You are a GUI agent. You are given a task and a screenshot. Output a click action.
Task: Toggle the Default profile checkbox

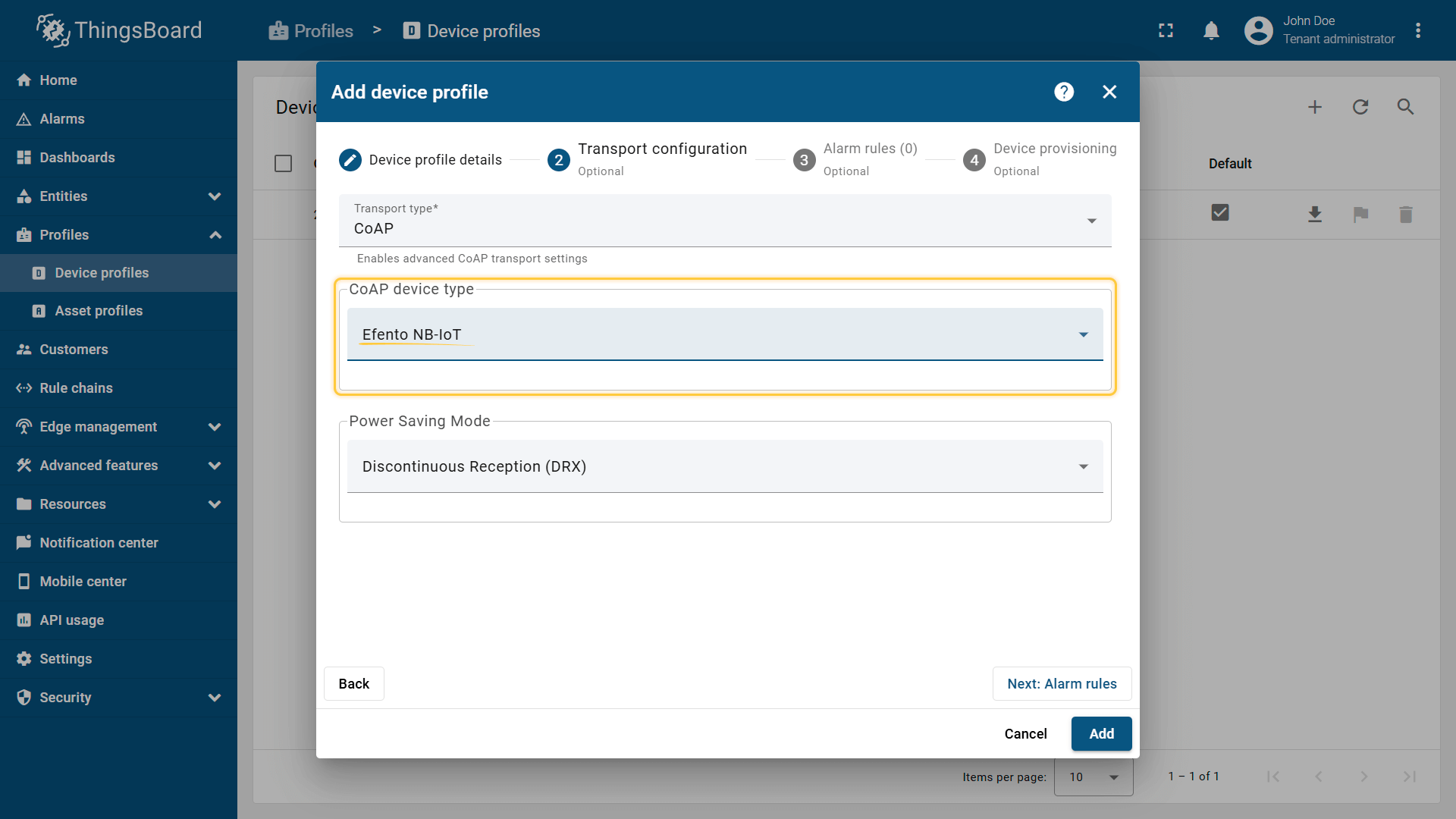pos(1220,213)
